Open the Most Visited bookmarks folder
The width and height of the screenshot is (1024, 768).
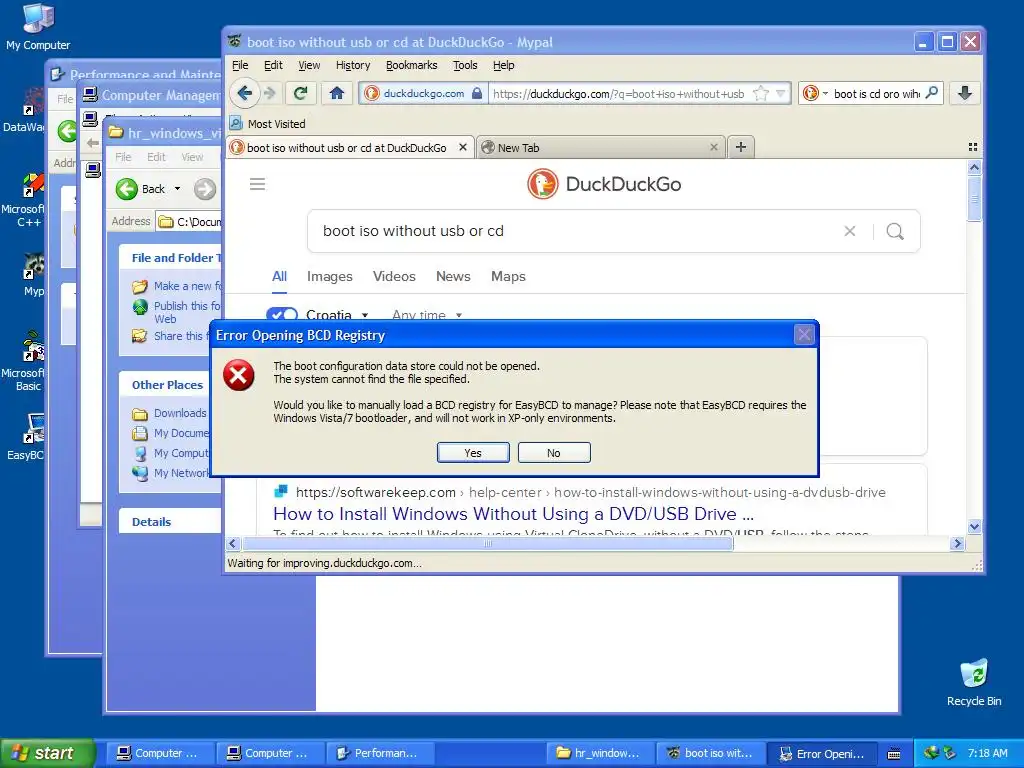click(x=268, y=123)
